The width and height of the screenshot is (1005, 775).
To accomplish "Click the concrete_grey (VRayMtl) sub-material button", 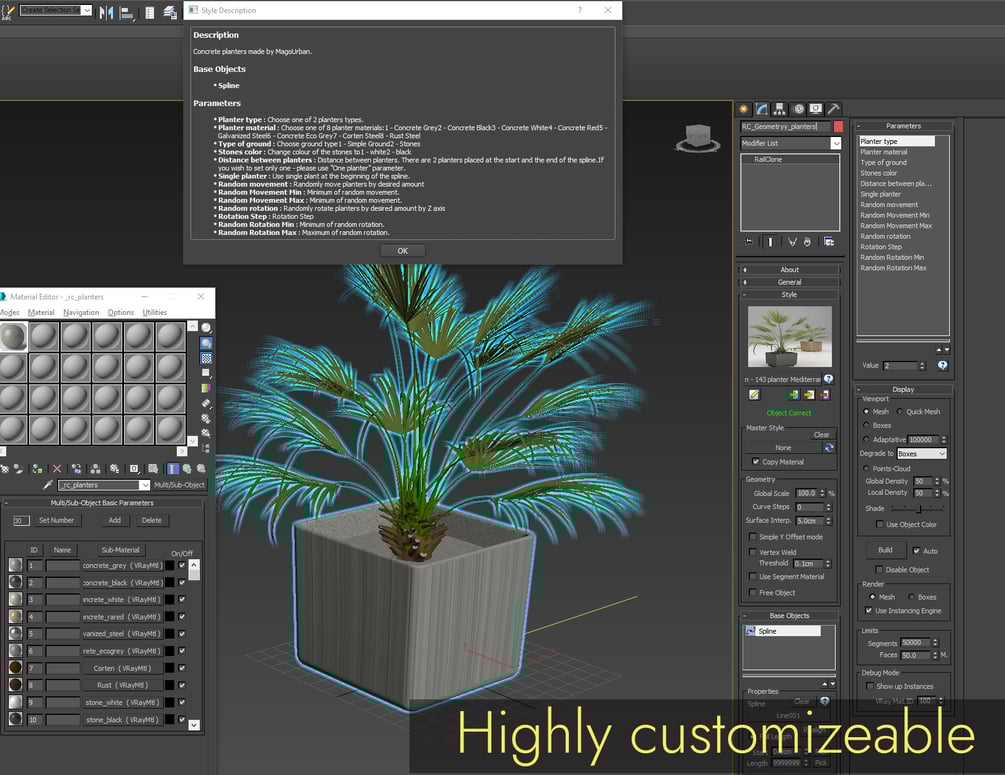I will (122, 565).
